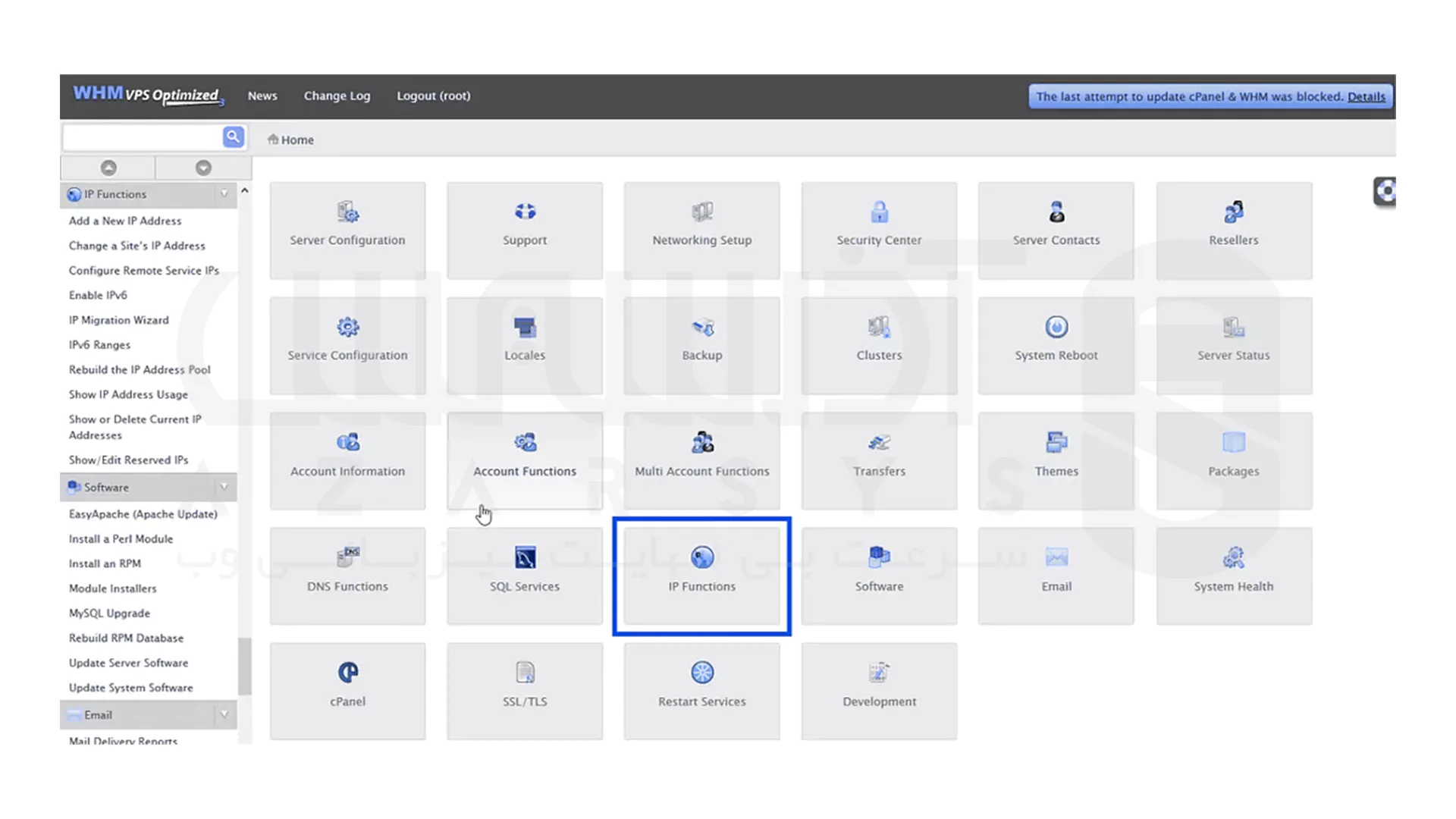Image resolution: width=1456 pixels, height=819 pixels.
Task: Click News in the top bar
Action: point(262,96)
